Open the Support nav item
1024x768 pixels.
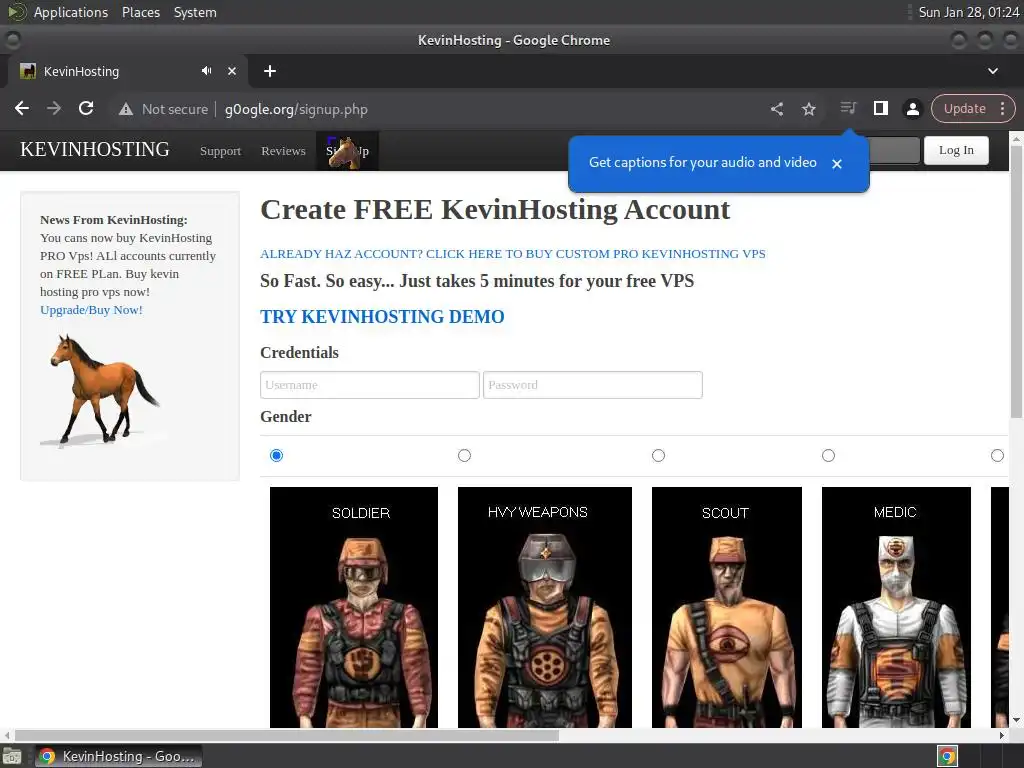pyautogui.click(x=220, y=151)
